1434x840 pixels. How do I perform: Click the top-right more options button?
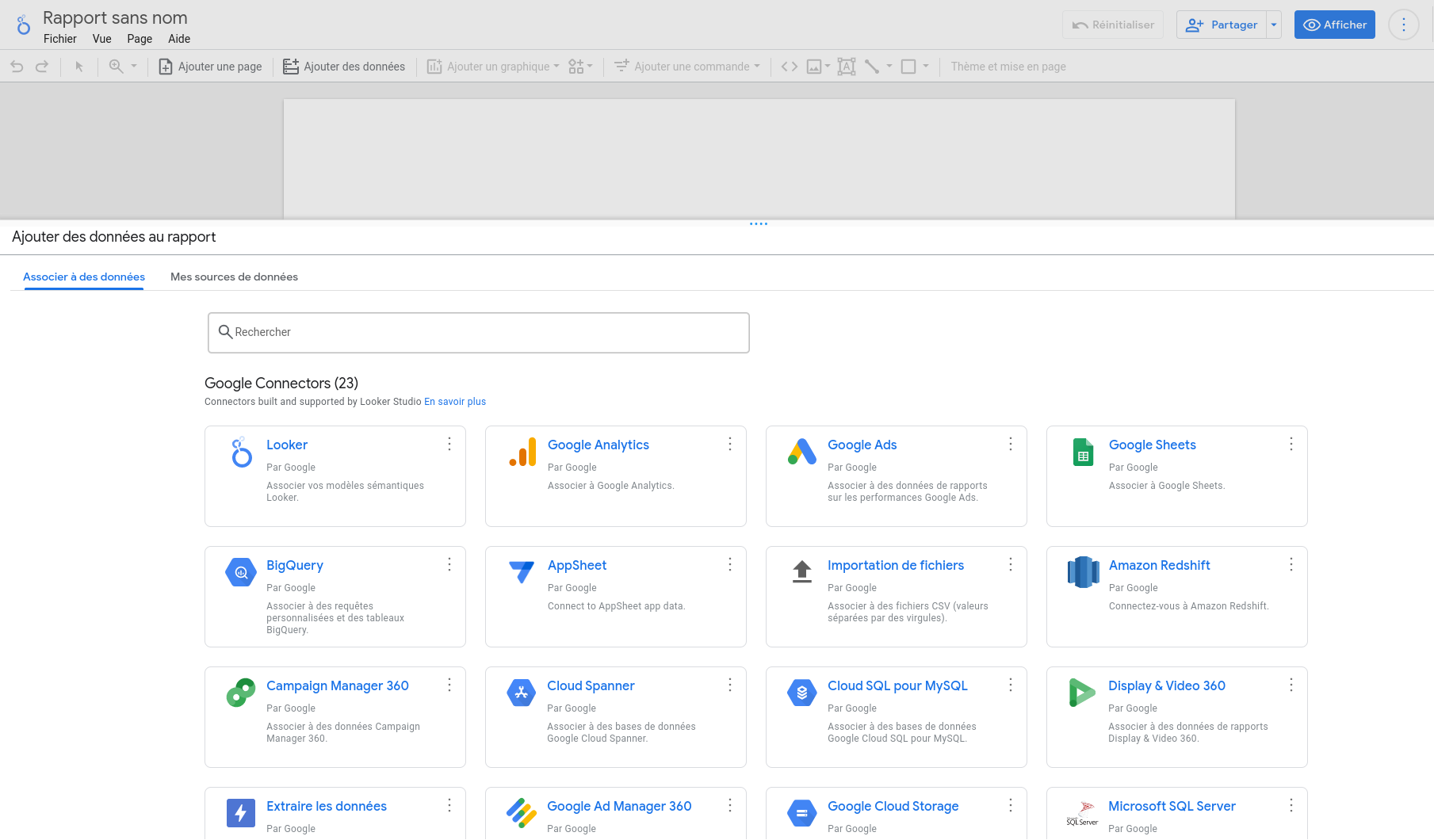1403,25
